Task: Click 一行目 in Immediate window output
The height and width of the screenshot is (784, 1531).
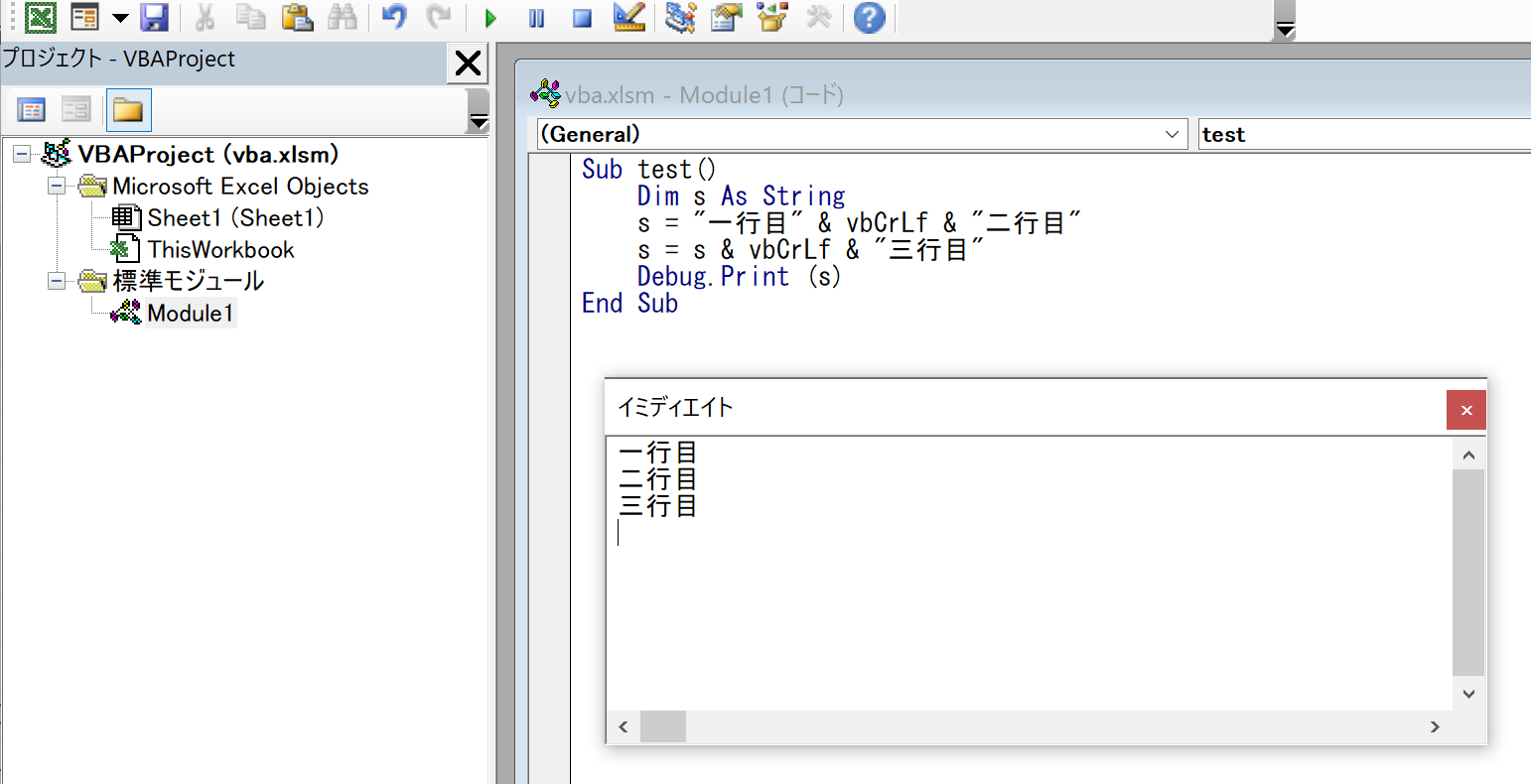Action: [658, 454]
